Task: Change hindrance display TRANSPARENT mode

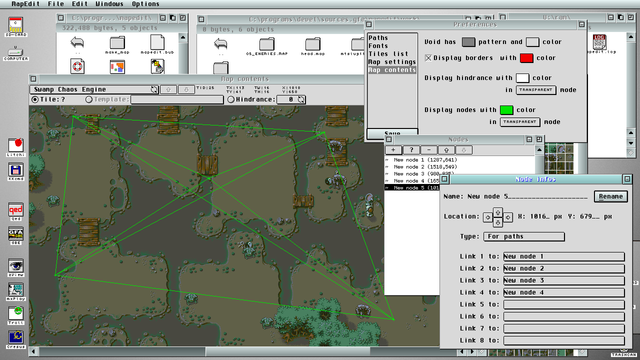Action: [x=536, y=90]
